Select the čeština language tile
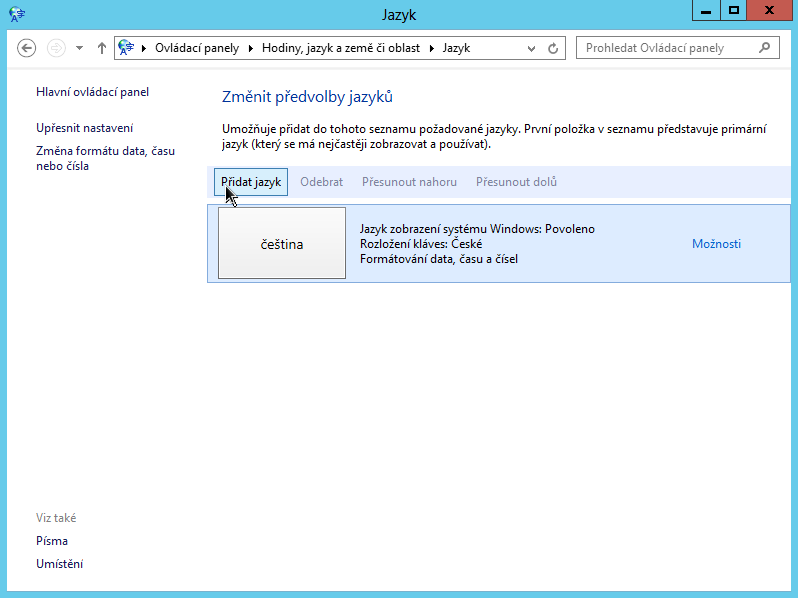 point(282,244)
